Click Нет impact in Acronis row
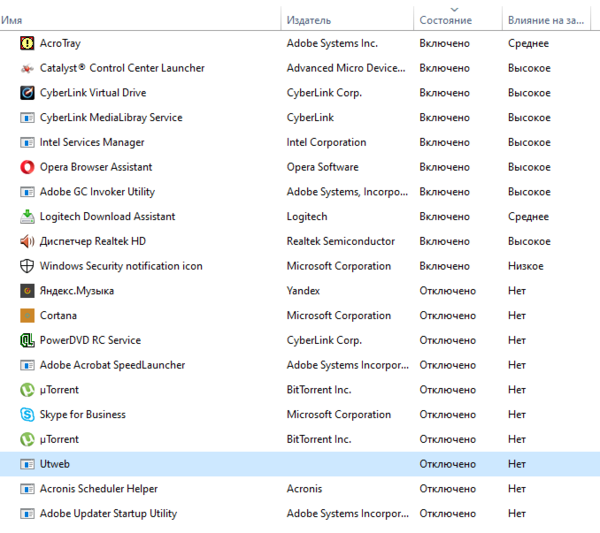The image size is (600, 533). click(517, 489)
